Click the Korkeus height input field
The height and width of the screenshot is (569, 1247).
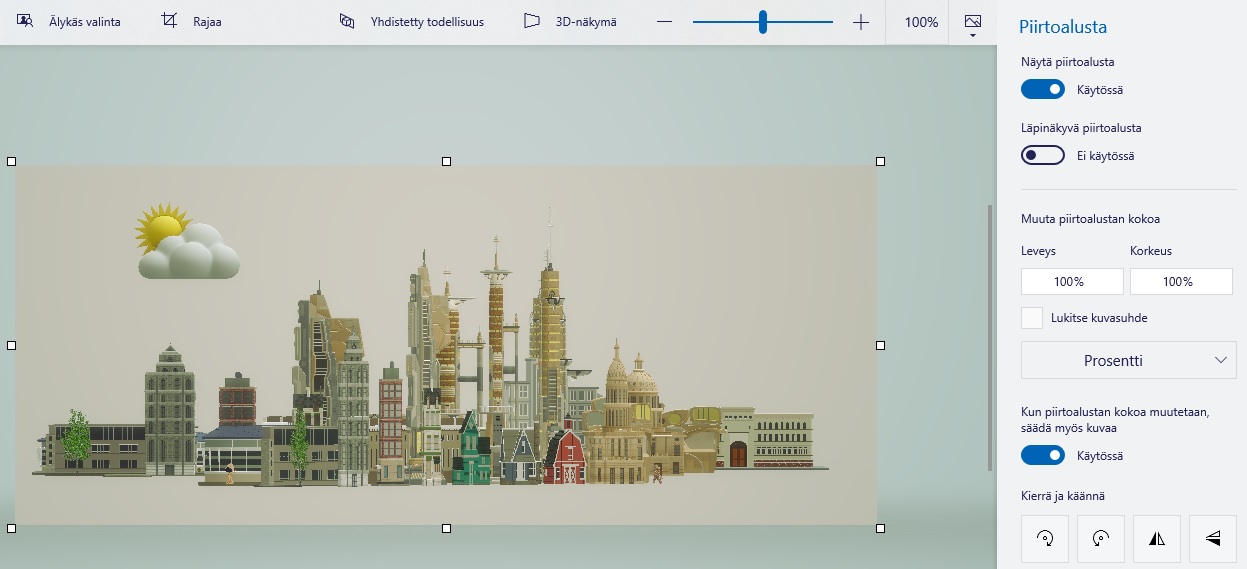(x=1181, y=282)
